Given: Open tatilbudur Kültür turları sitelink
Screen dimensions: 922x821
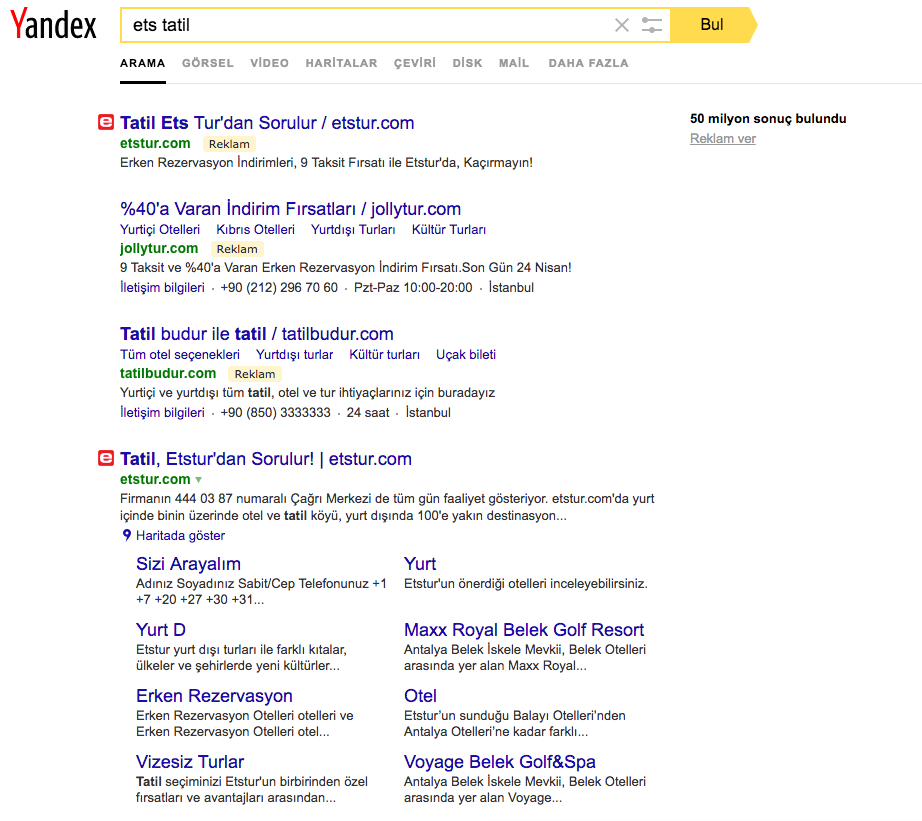Looking at the screenshot, I should (385, 355).
